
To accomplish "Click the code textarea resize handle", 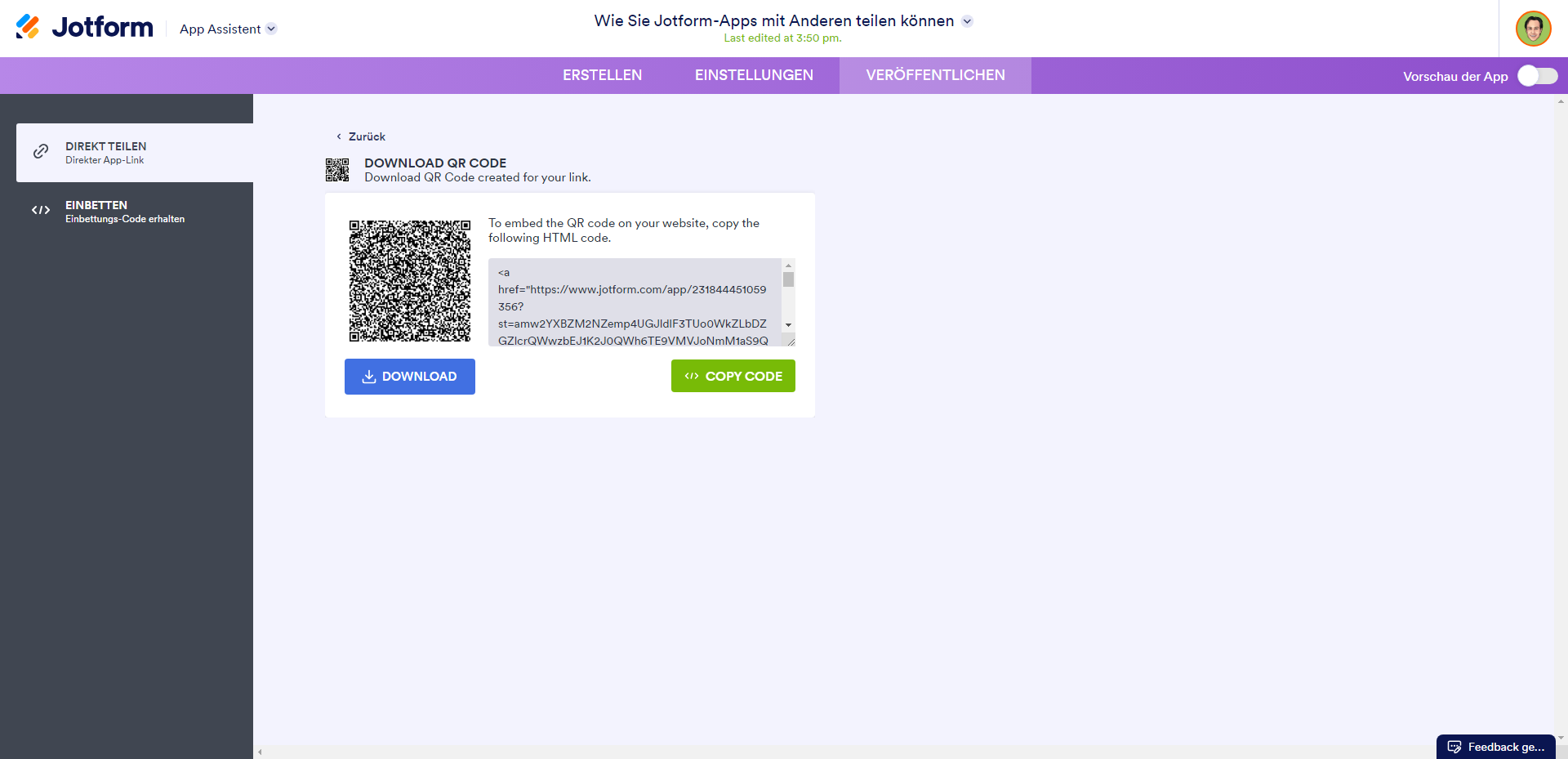I will point(791,342).
